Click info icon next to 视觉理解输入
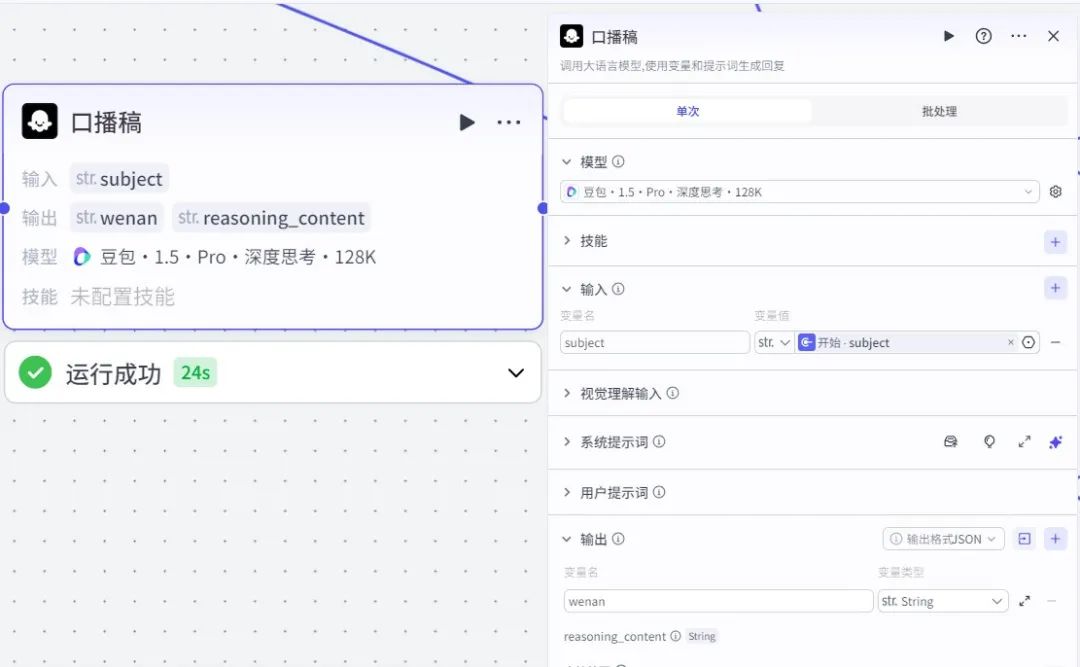Screen dimensions: 1080x667 click(x=672, y=393)
